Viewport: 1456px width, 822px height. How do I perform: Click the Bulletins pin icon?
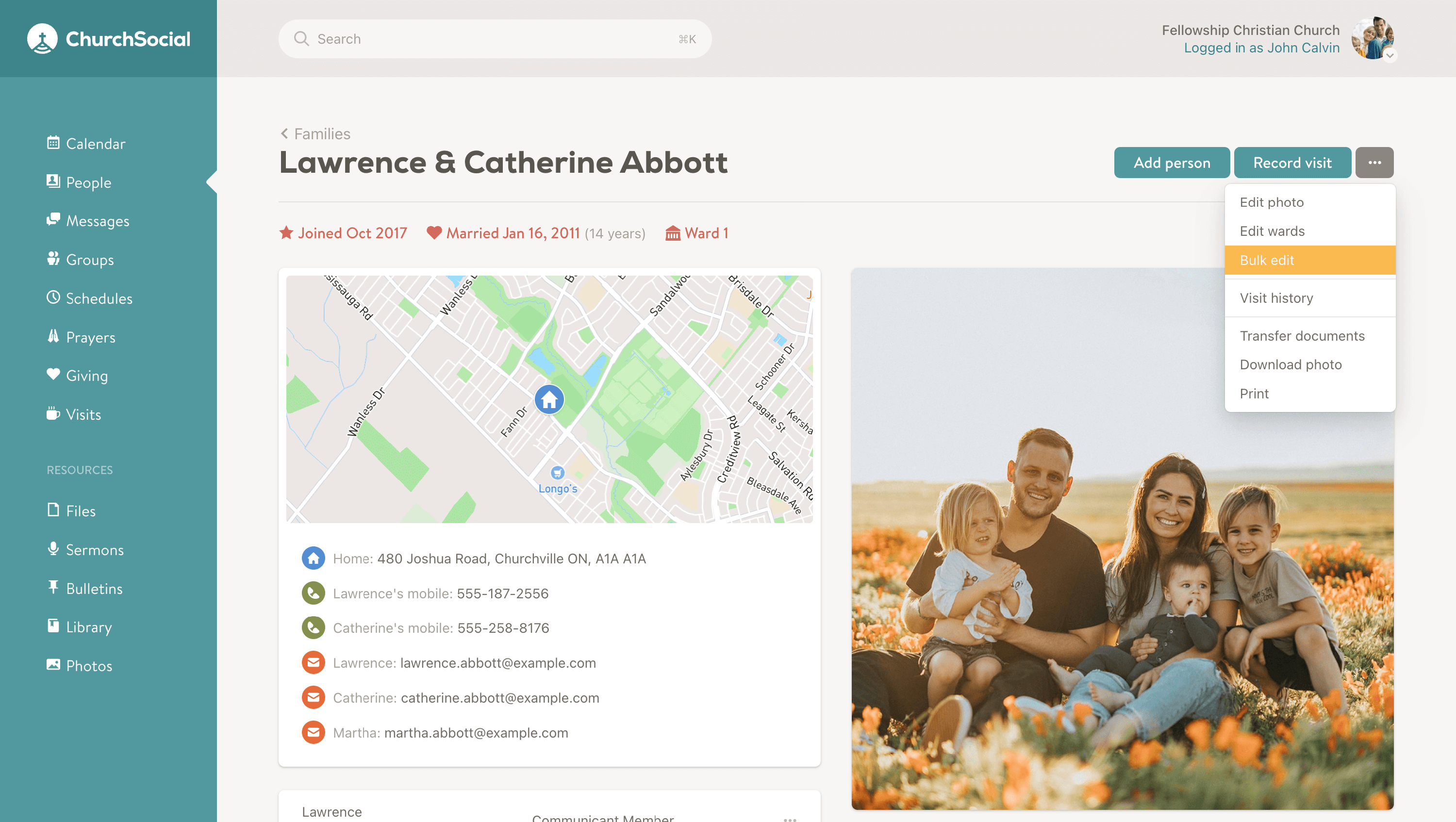coord(53,588)
